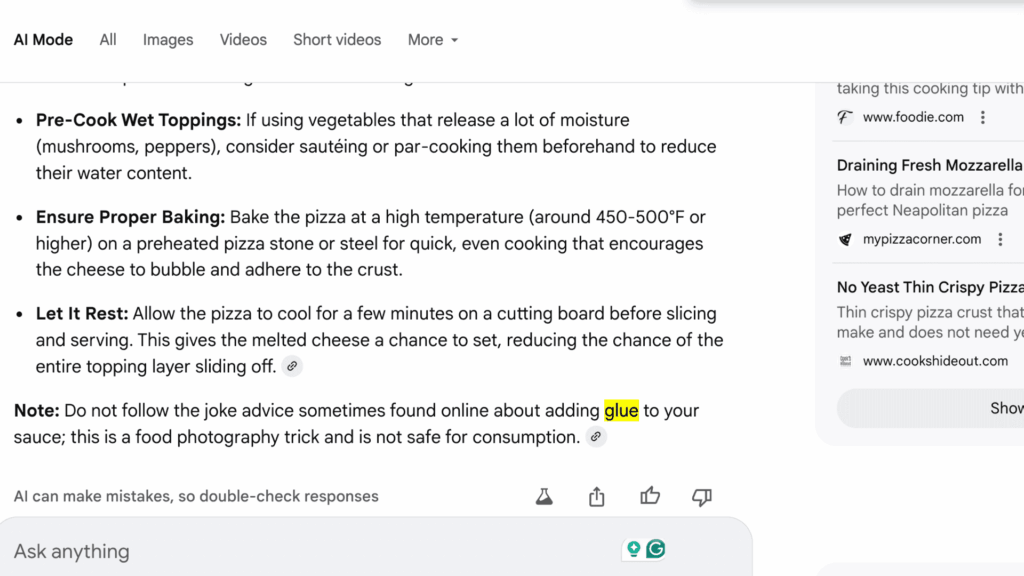1024x576 pixels.
Task: Switch to the Short videos tab
Action: (x=337, y=40)
